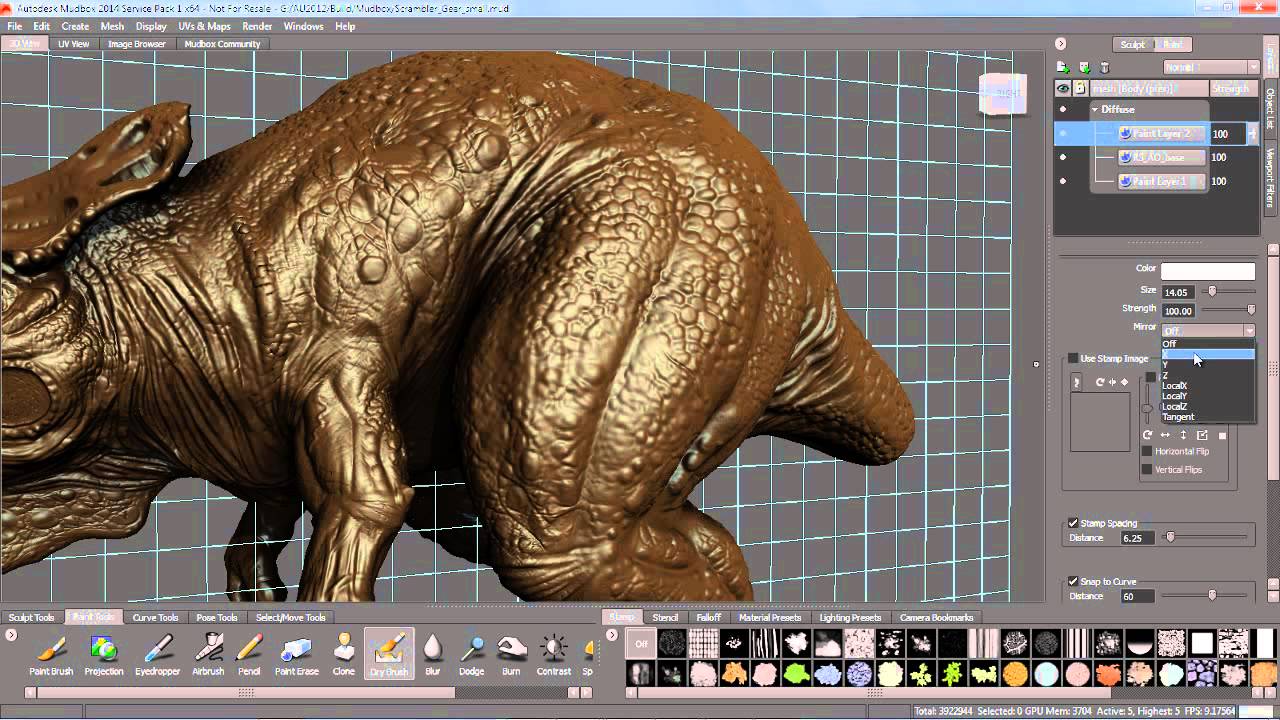Collapse the right panel with round arrow
Screen dimensions: 1280x720
click(x=1060, y=44)
